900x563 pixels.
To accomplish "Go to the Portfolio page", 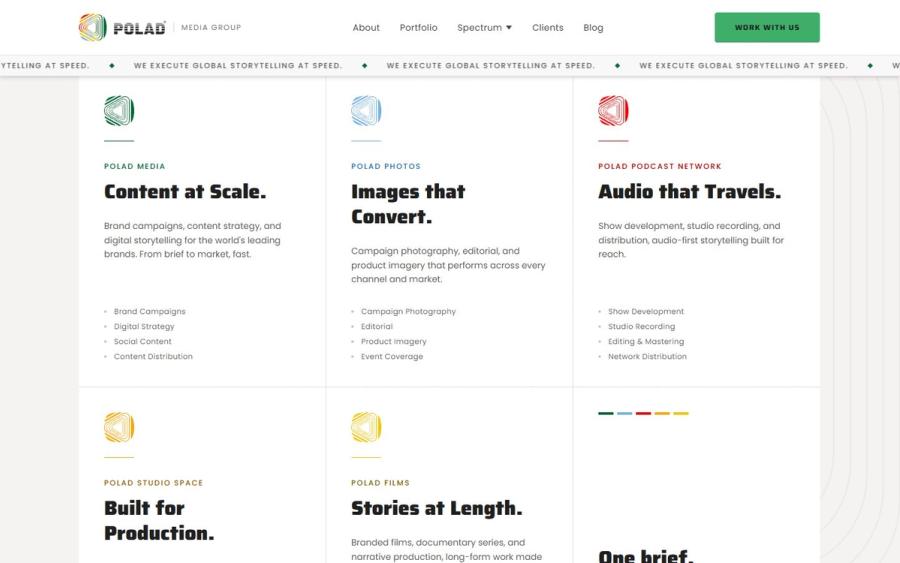I will (418, 28).
